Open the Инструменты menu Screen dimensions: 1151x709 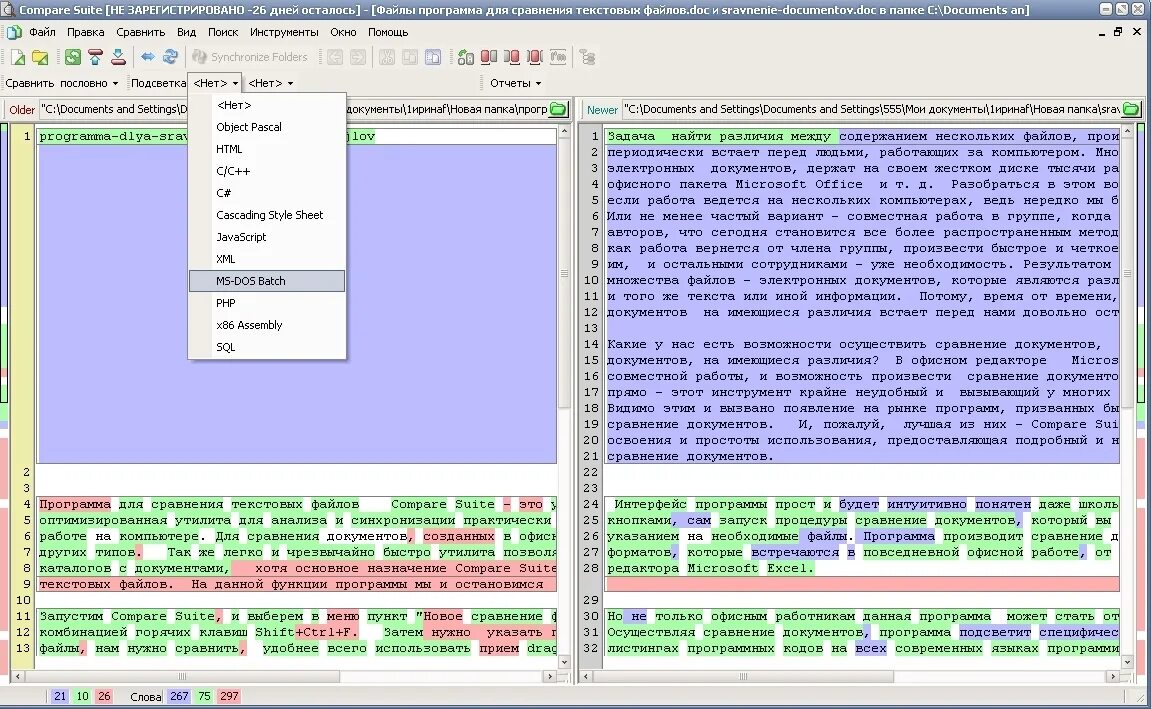click(x=284, y=32)
